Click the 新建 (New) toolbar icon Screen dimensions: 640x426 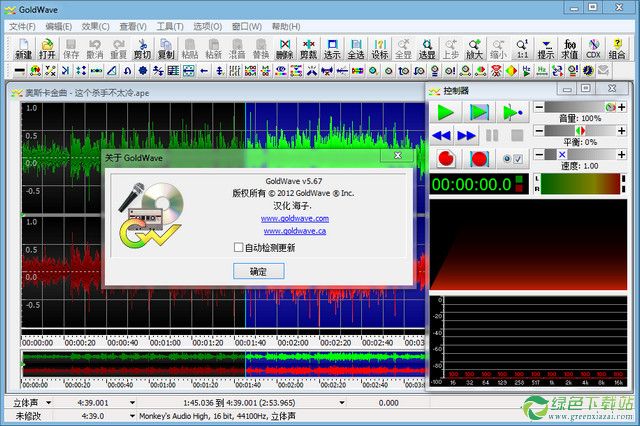tap(23, 49)
